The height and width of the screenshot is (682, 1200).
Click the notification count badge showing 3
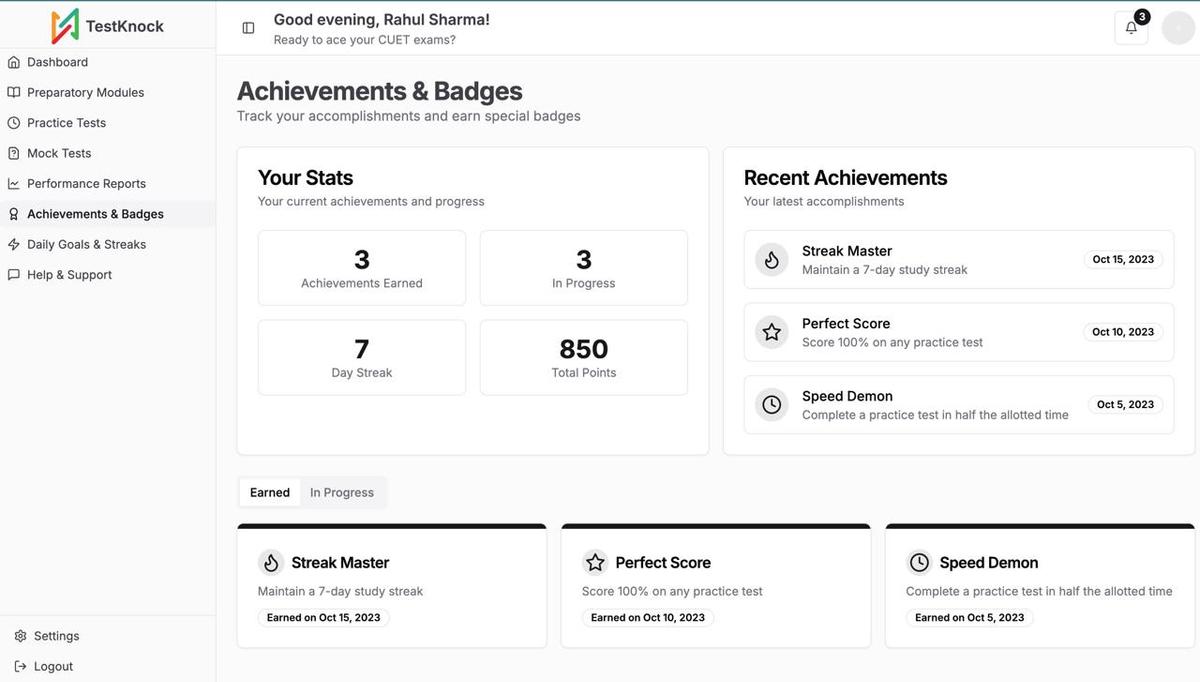click(x=1141, y=16)
